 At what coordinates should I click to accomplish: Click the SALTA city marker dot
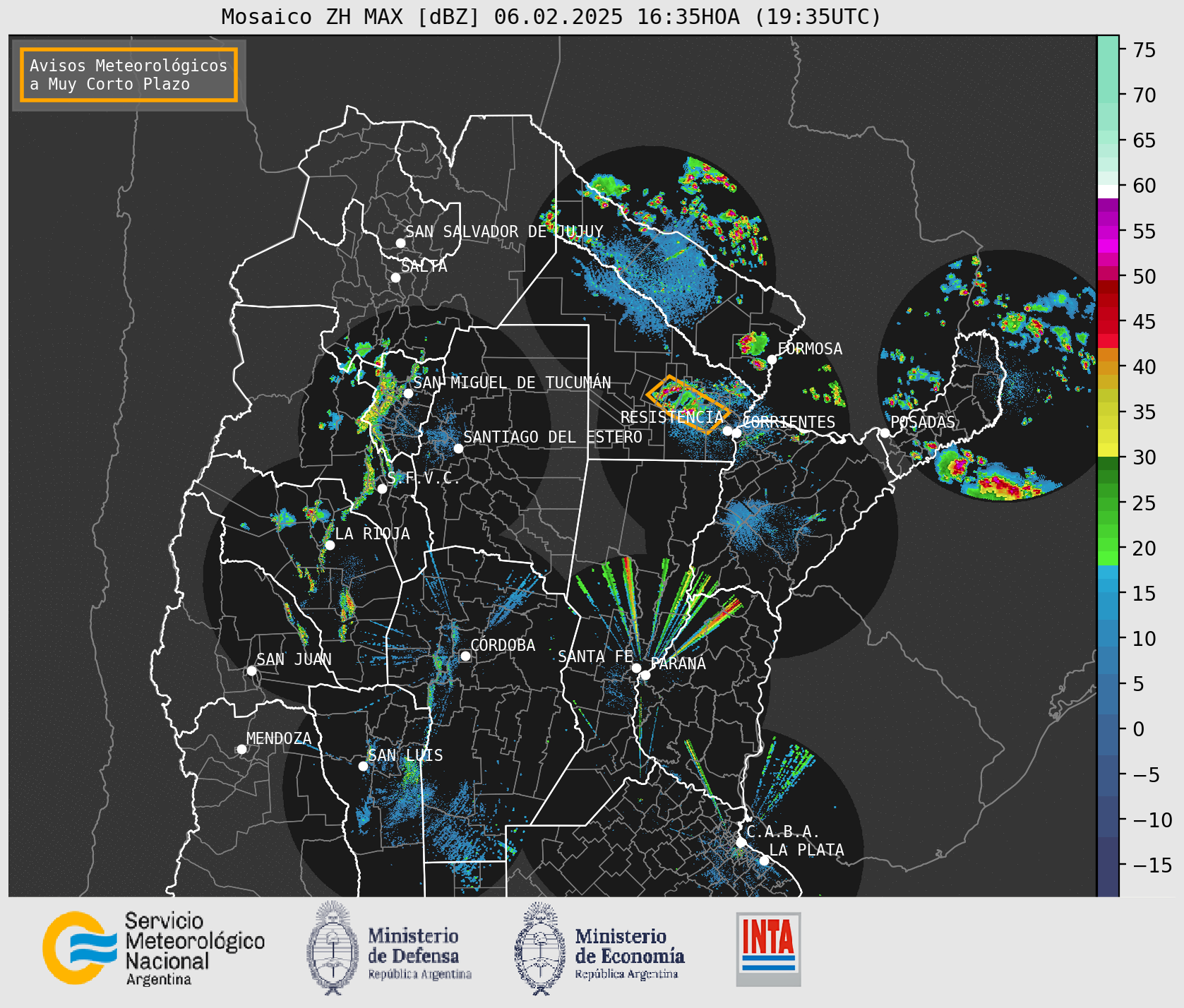pos(395,277)
